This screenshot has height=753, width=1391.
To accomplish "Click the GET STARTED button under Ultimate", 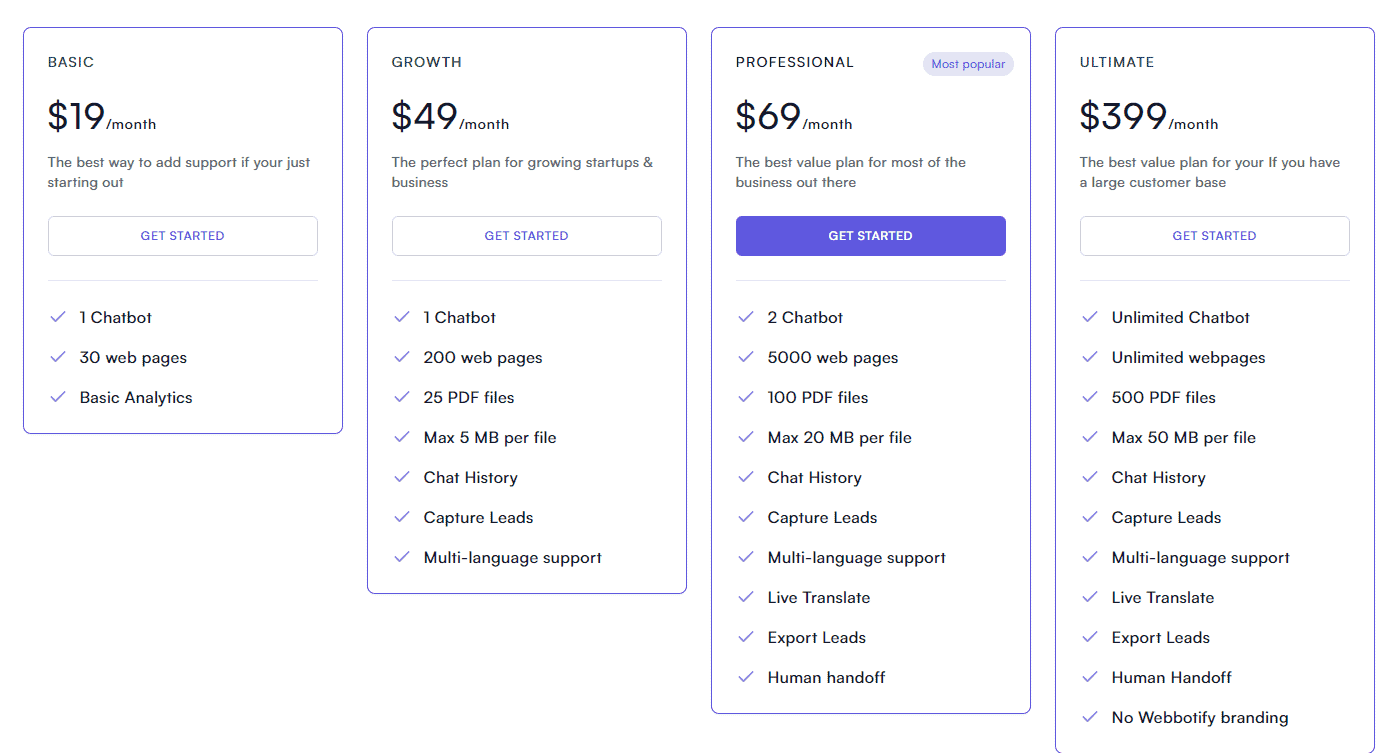I will [1214, 235].
